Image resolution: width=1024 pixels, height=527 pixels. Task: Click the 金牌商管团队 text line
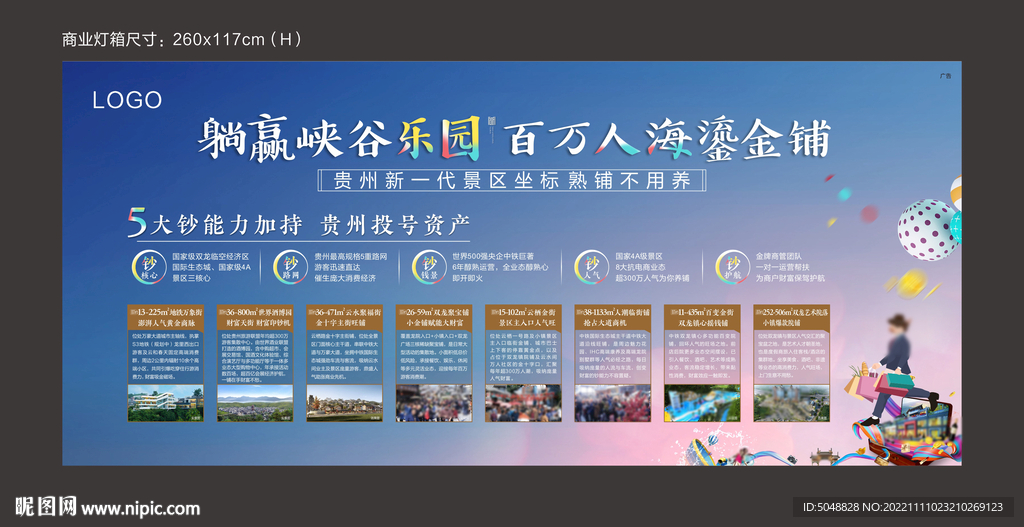777,257
